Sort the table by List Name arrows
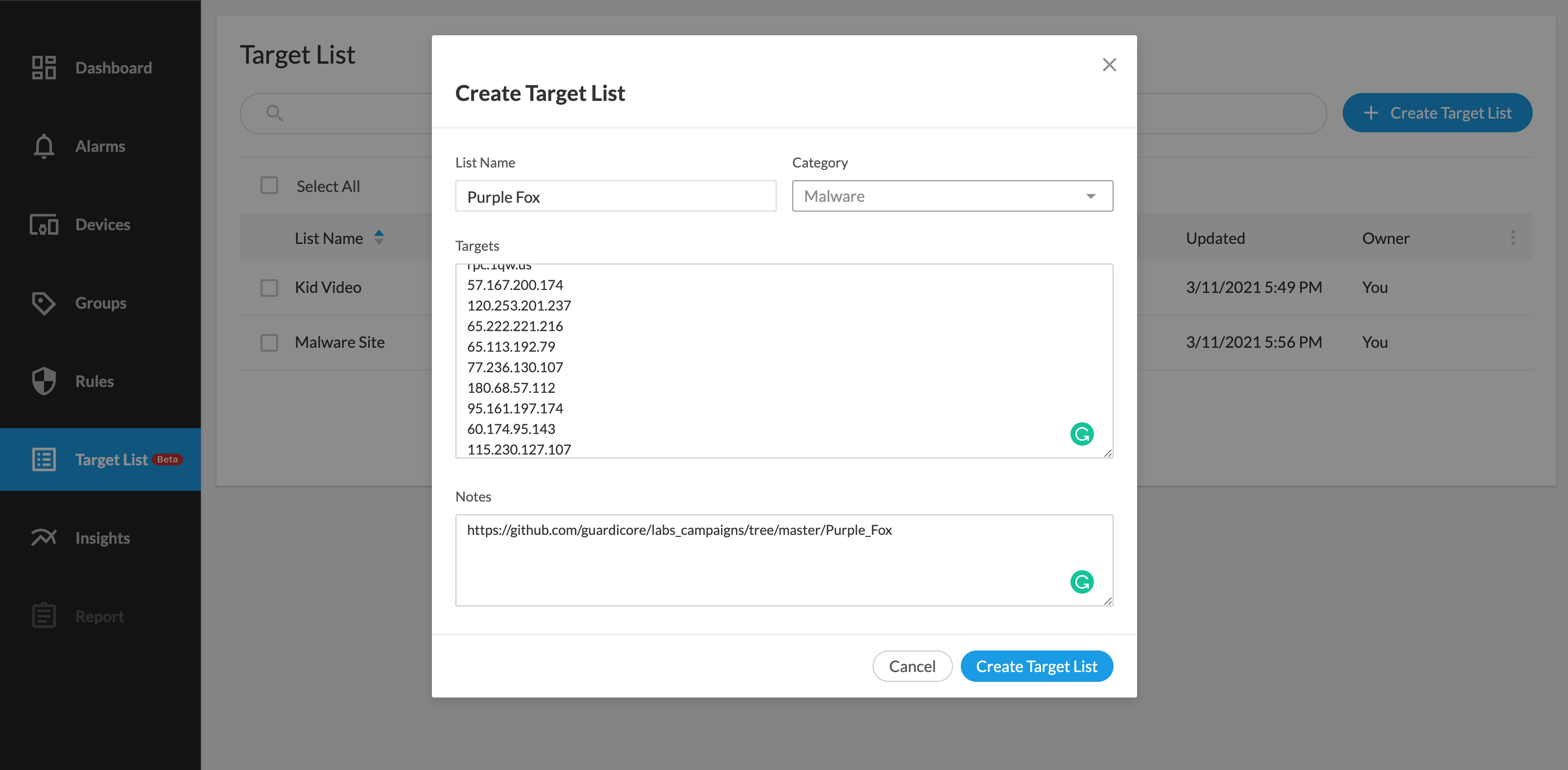The width and height of the screenshot is (1568, 770). tap(379, 238)
